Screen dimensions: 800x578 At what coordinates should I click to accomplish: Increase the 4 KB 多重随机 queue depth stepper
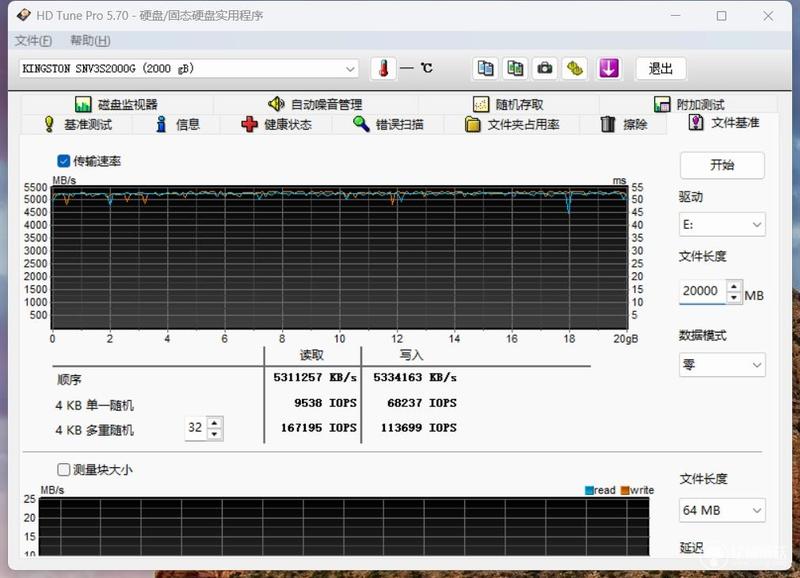tap(215, 423)
